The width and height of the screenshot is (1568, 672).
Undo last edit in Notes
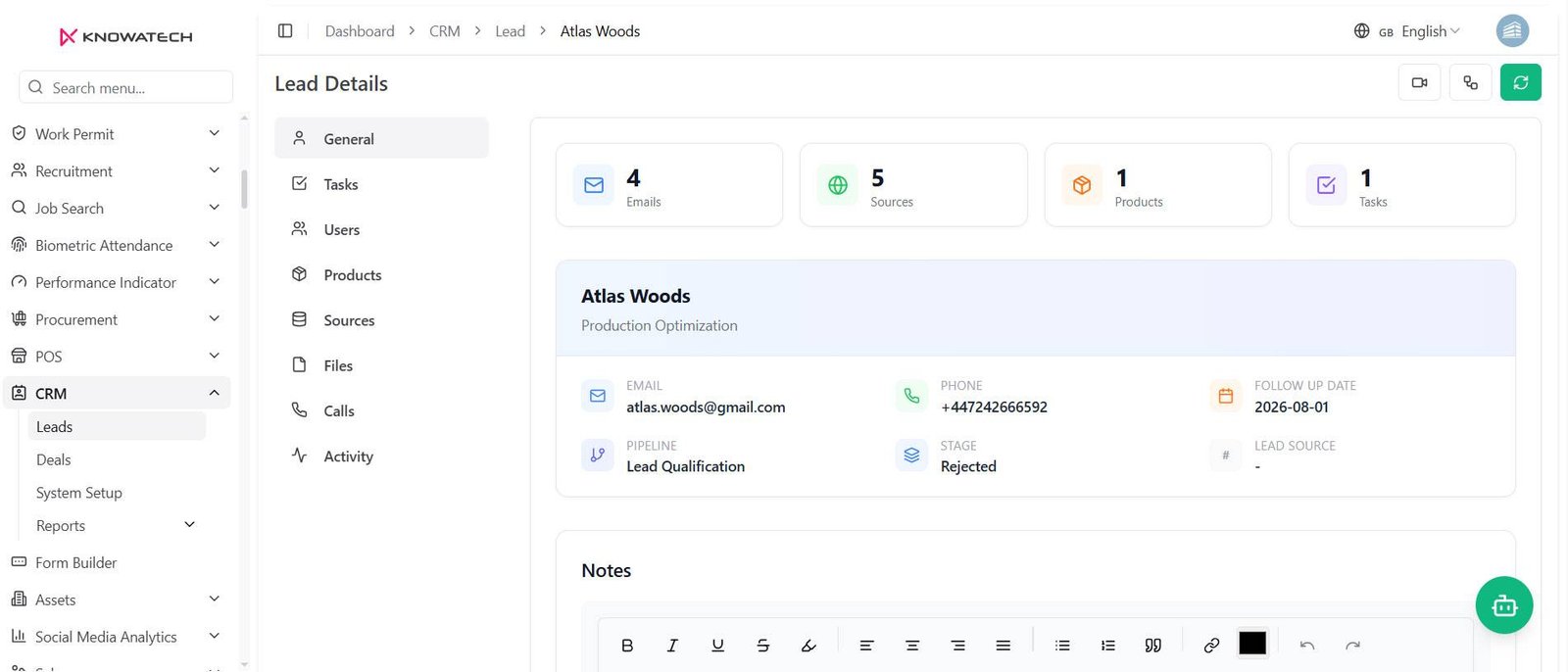coord(1307,646)
